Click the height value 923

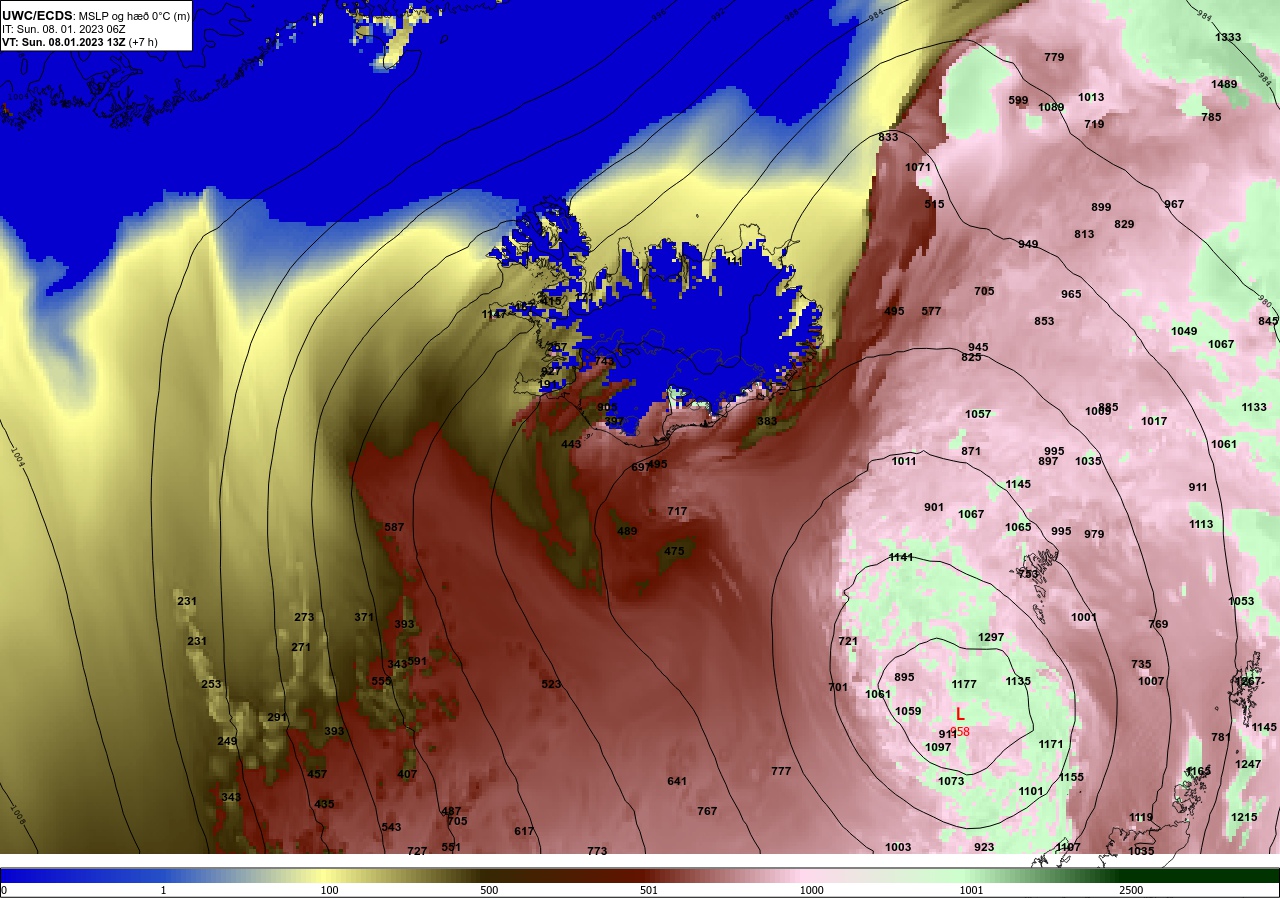(984, 847)
